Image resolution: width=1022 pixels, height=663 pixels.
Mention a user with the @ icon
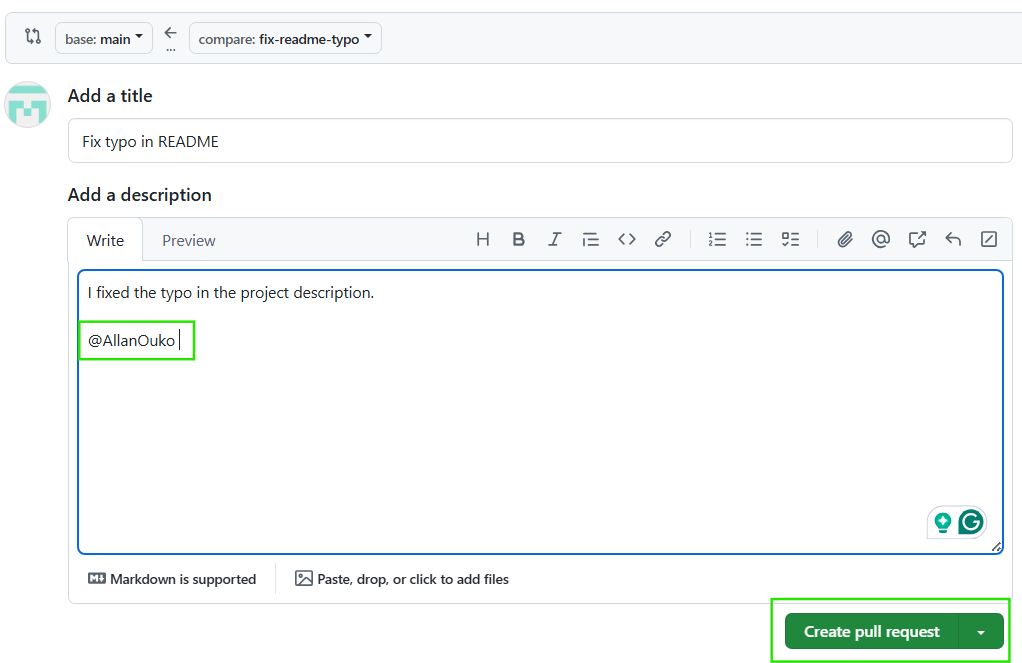[881, 239]
